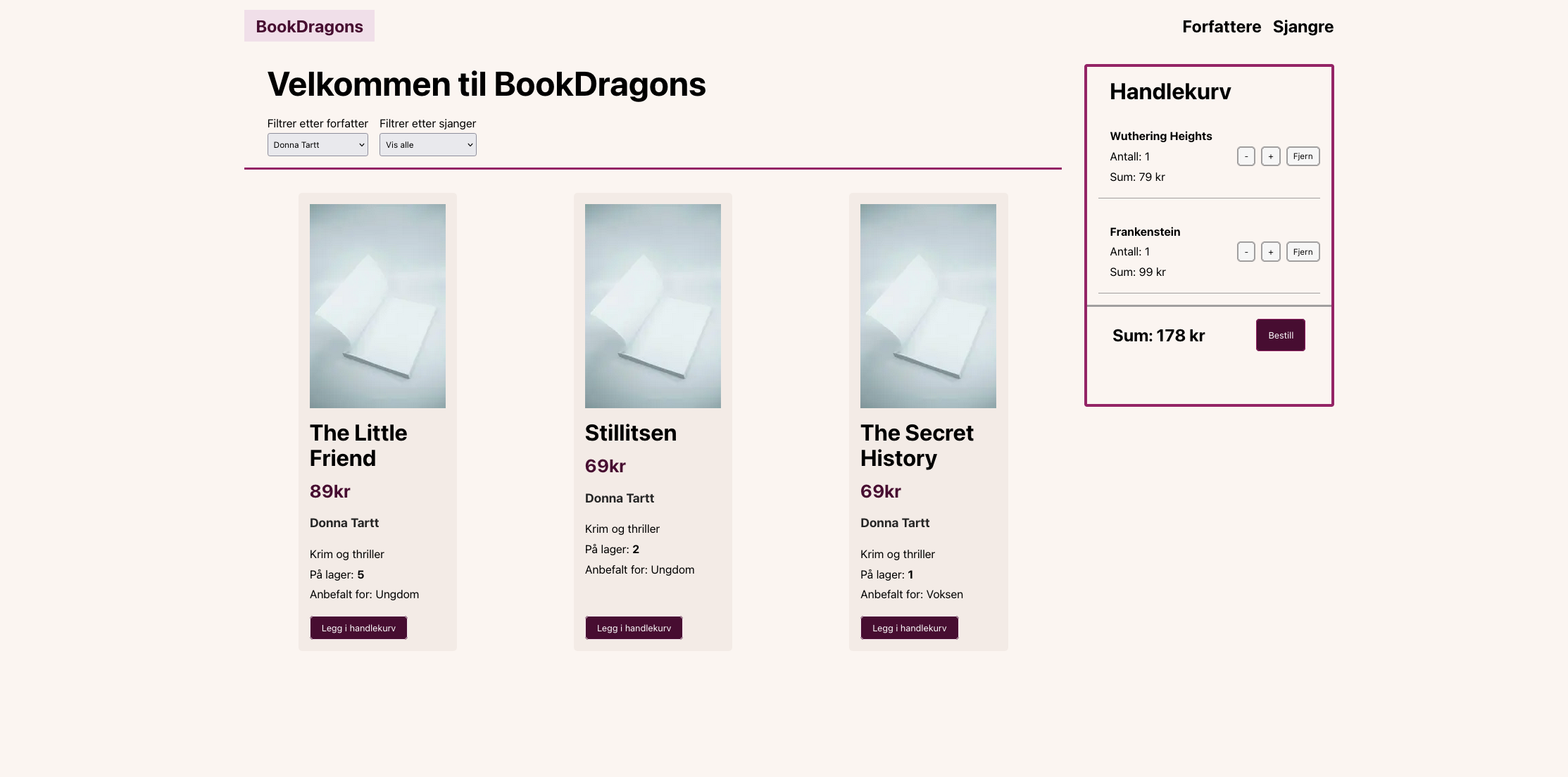The height and width of the screenshot is (777, 1568).
Task: Click The Secret History cover image
Action: pyautogui.click(x=928, y=306)
